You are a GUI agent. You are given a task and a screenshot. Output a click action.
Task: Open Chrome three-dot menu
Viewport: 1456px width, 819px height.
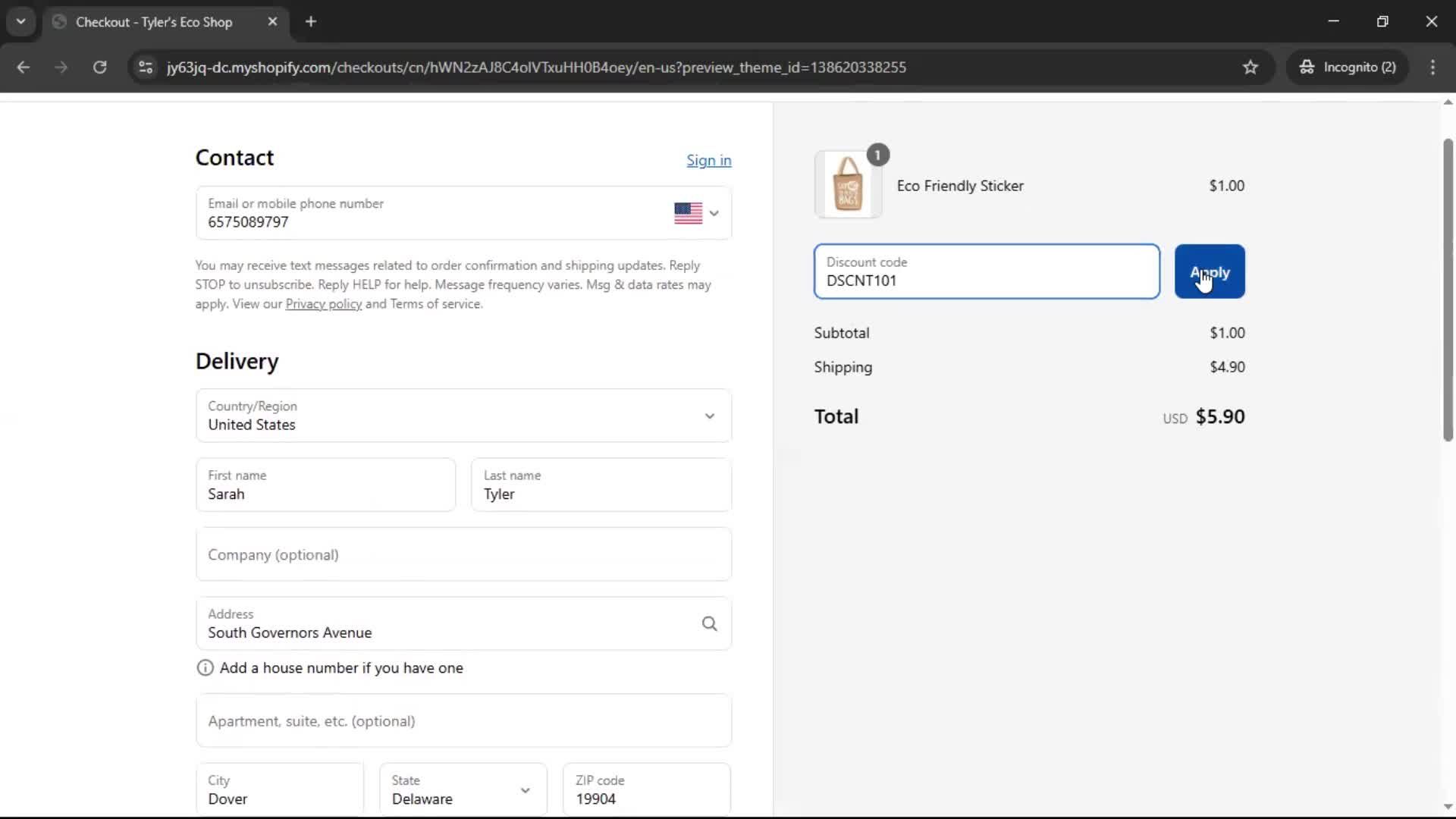(1432, 67)
